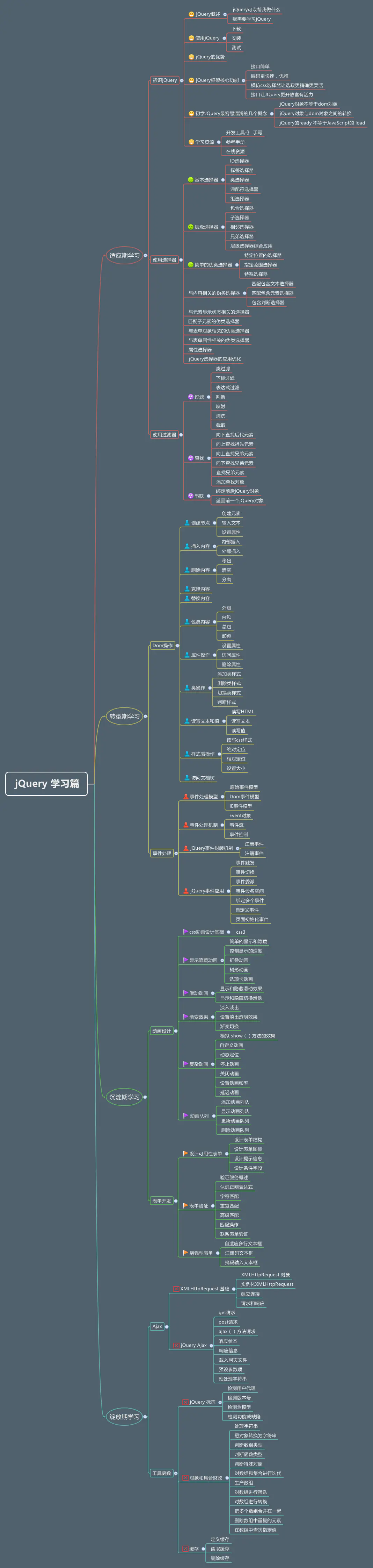
Task: Click the leaf jQuery对象与dom对象之间的转换
Action: pyautogui.click(x=315, y=113)
